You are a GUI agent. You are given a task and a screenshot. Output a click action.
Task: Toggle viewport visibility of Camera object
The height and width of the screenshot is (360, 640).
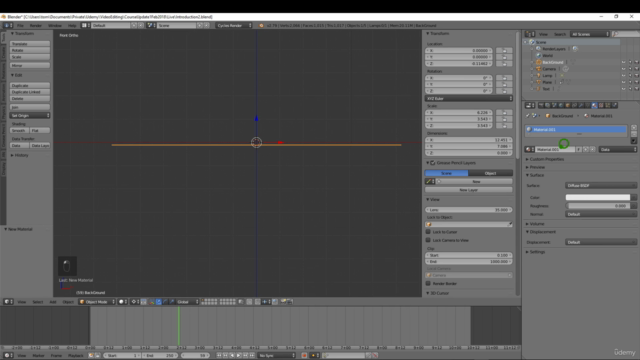coord(623,69)
